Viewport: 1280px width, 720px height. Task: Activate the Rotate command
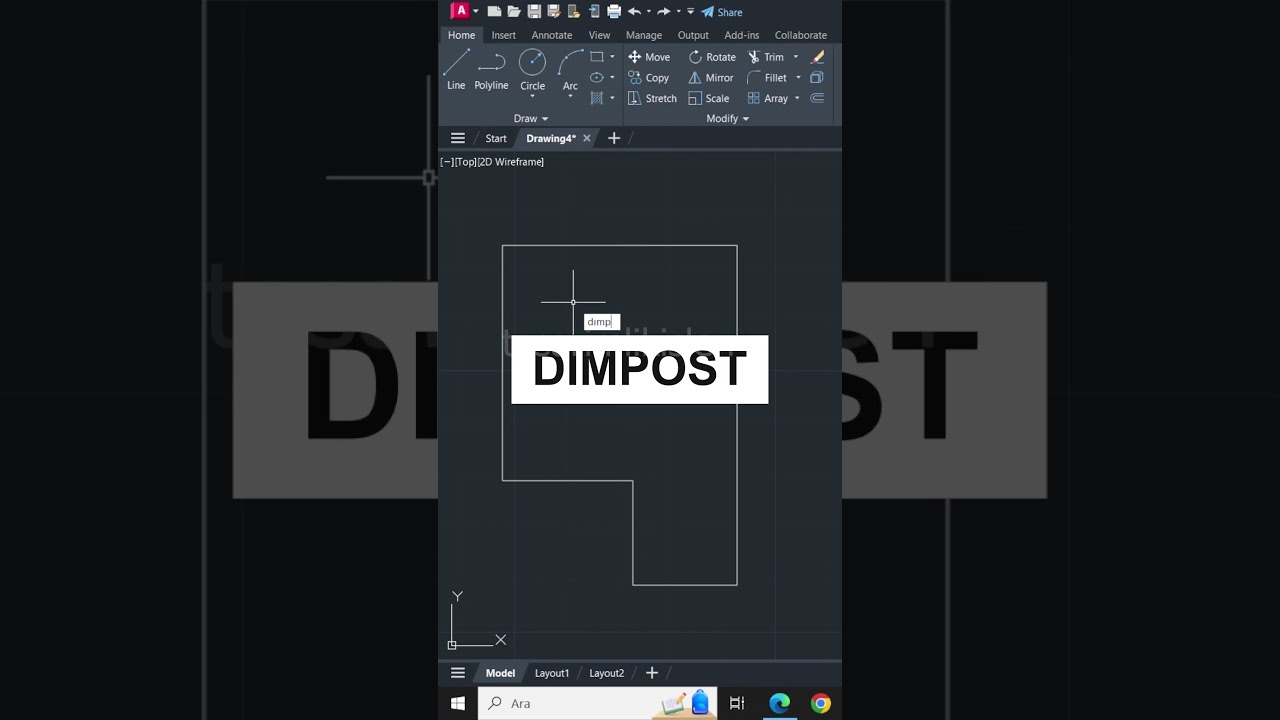712,57
